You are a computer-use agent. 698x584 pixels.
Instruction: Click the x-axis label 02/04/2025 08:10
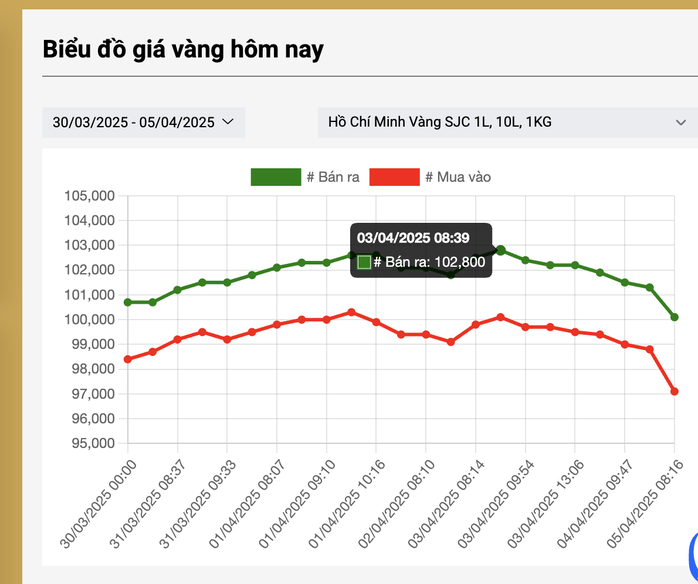pyautogui.click(x=397, y=504)
